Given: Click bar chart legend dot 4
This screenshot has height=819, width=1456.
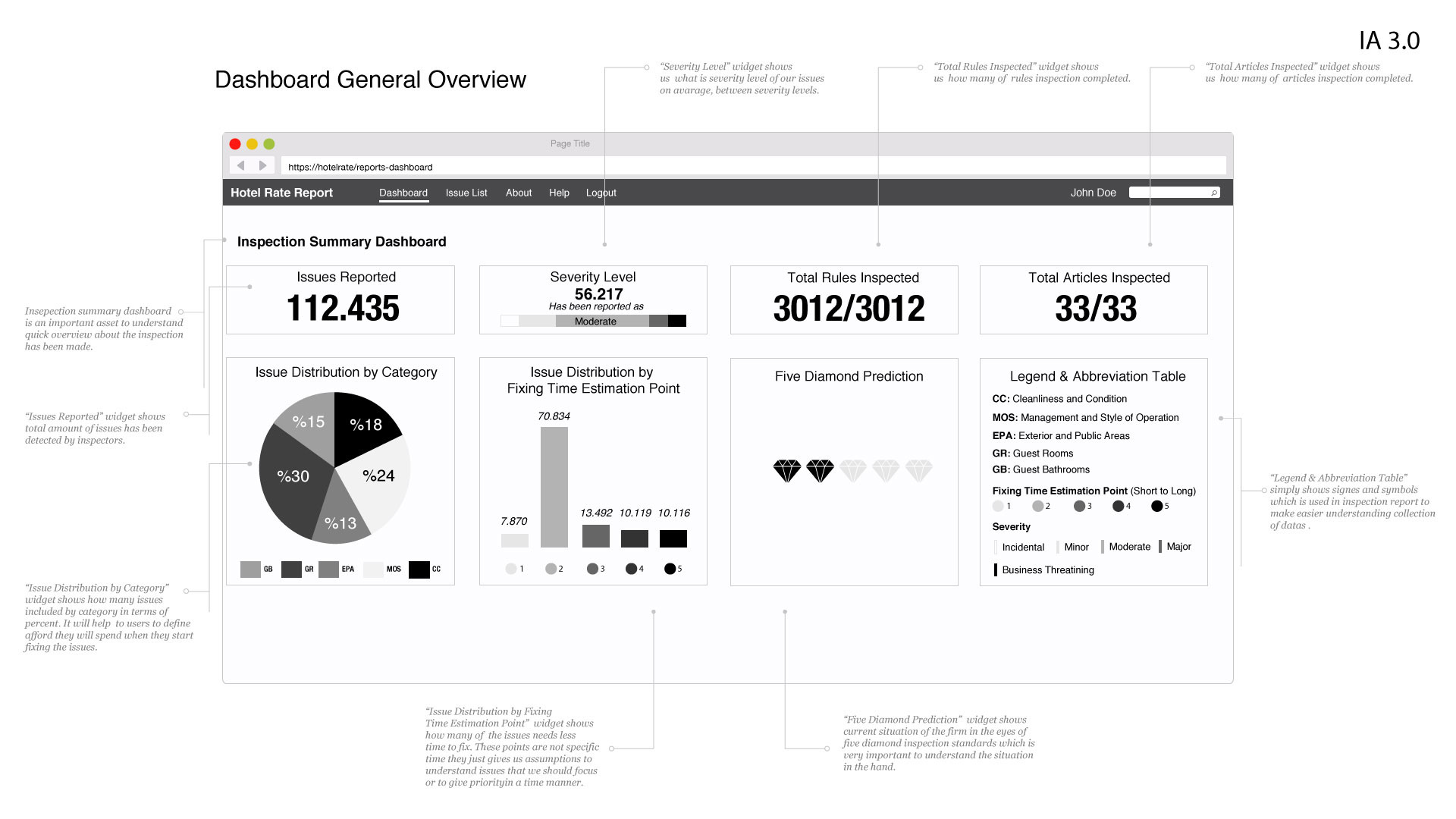Looking at the screenshot, I should (631, 569).
